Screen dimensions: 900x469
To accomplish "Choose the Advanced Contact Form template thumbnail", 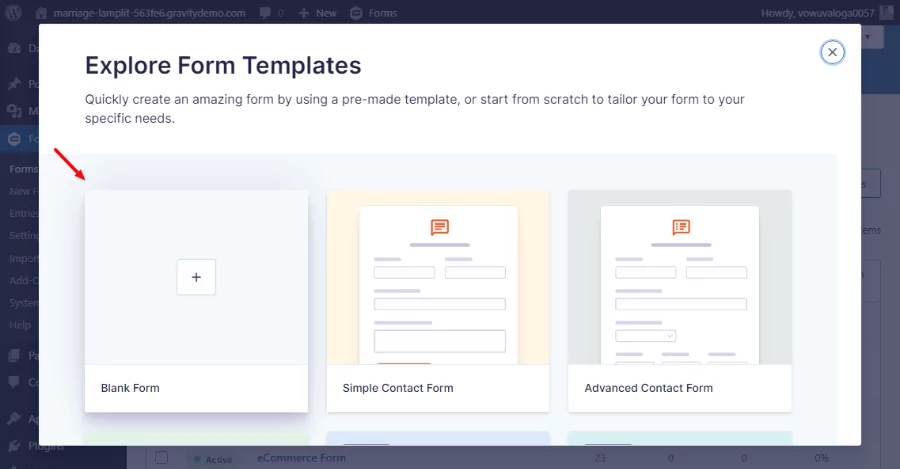I will point(680,277).
